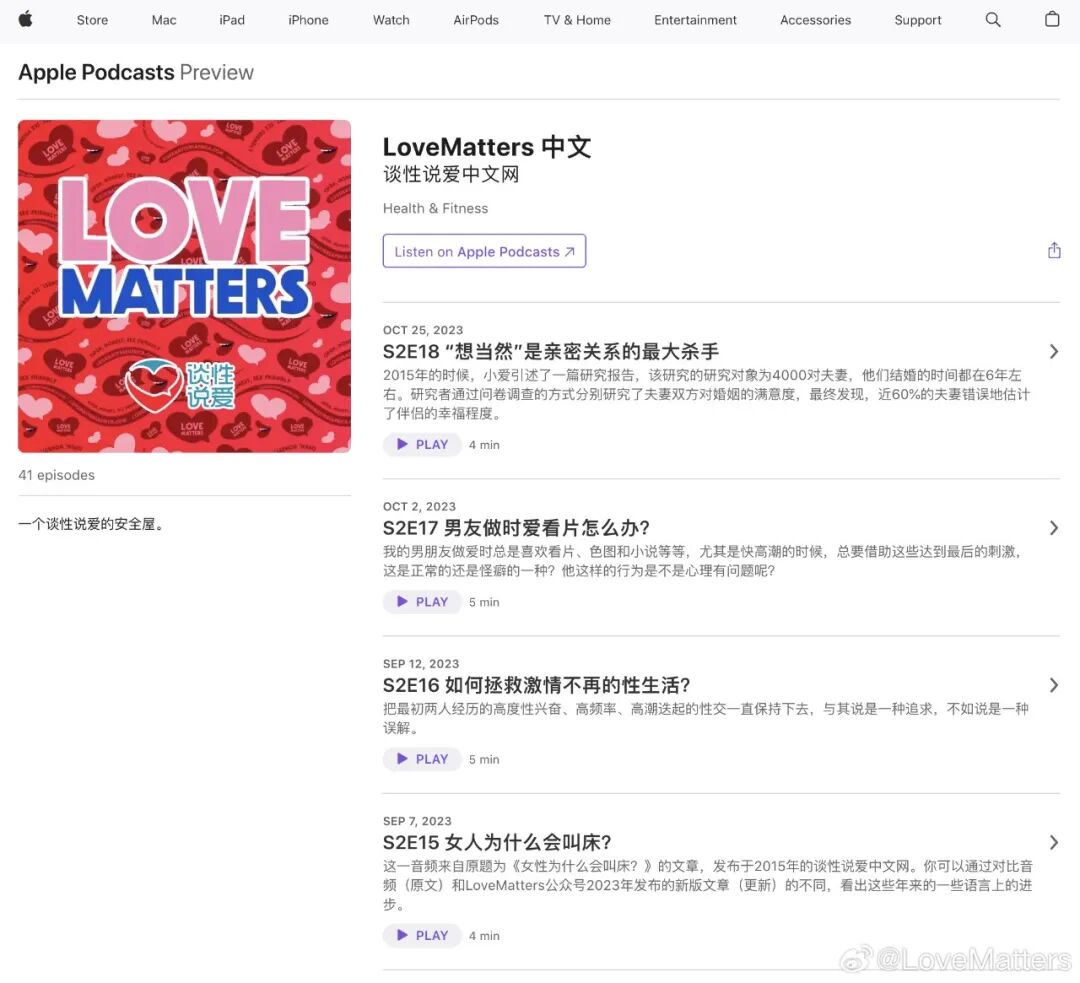Click the SEP 12, 2023 episode date
The height and width of the screenshot is (983, 1080).
(421, 663)
